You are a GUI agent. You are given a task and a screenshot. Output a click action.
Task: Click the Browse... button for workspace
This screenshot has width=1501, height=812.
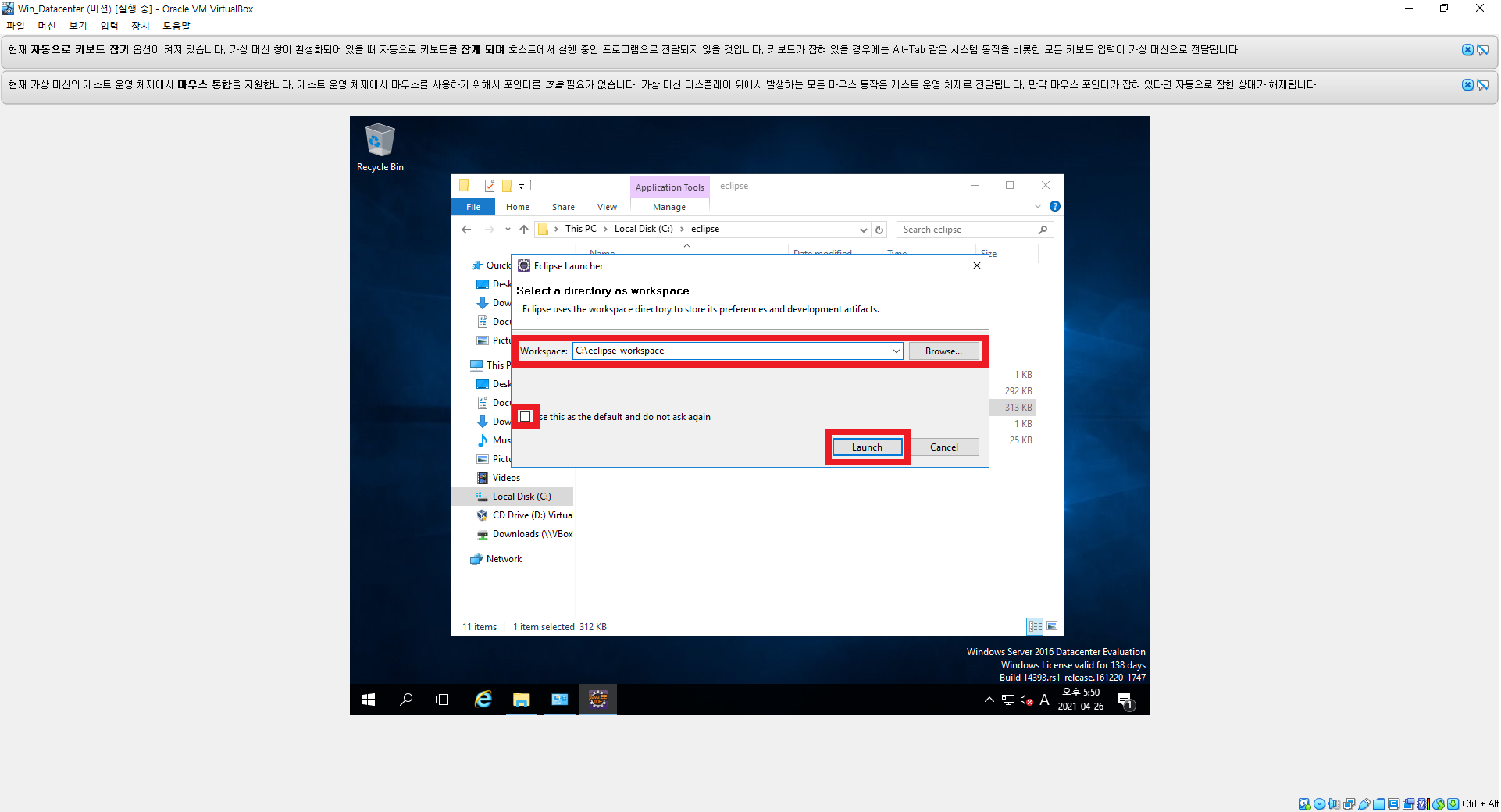(x=943, y=351)
